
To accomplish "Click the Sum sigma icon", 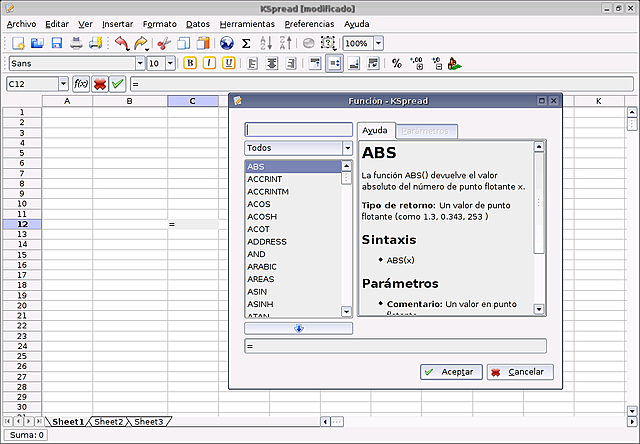I will click(x=246, y=43).
